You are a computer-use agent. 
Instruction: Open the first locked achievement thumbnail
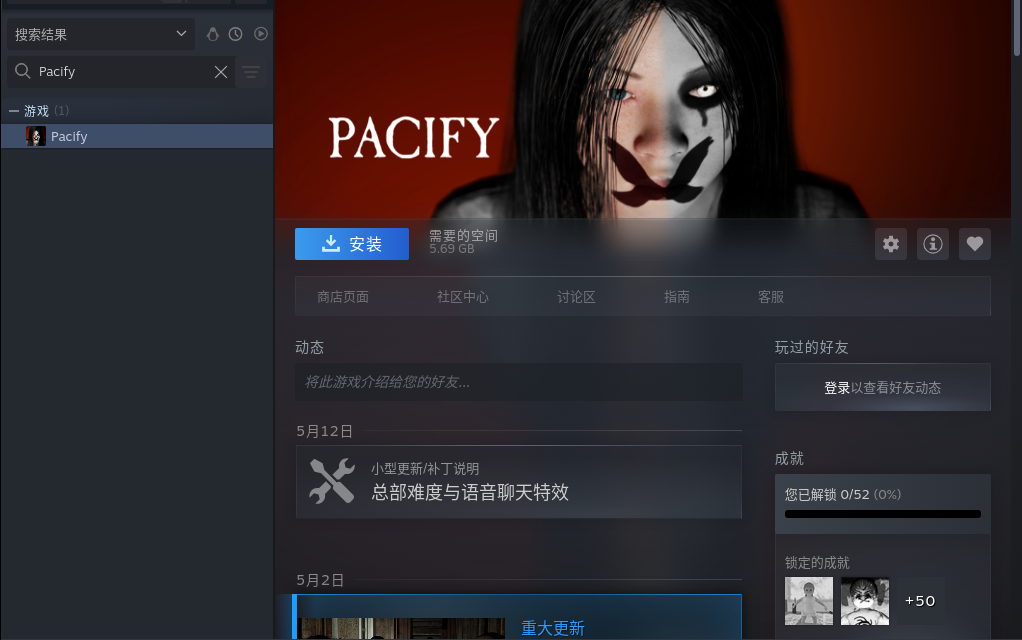click(809, 601)
